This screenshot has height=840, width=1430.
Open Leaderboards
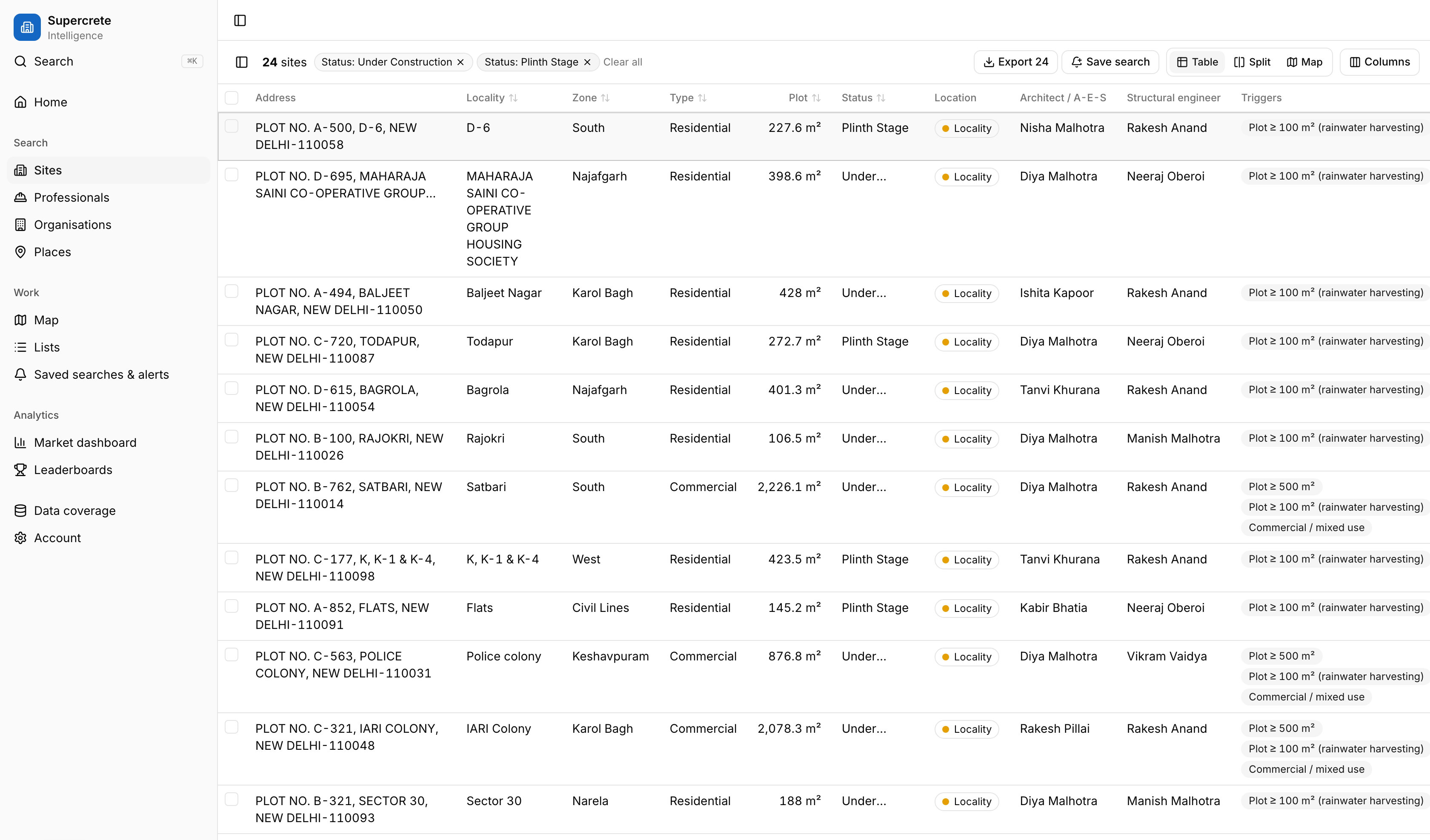(x=109, y=470)
